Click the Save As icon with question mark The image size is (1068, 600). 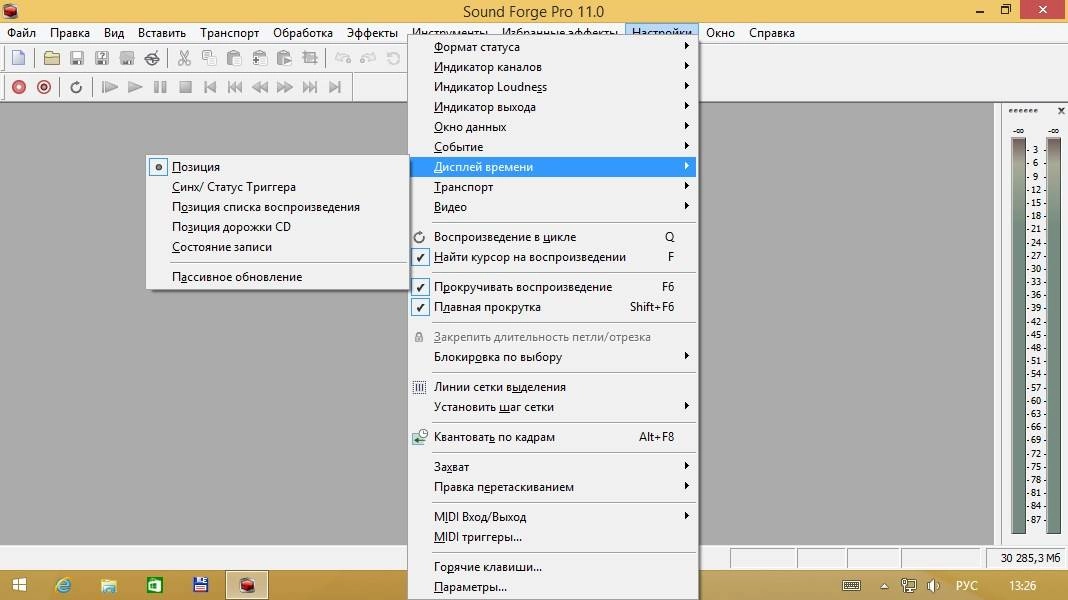click(101, 58)
